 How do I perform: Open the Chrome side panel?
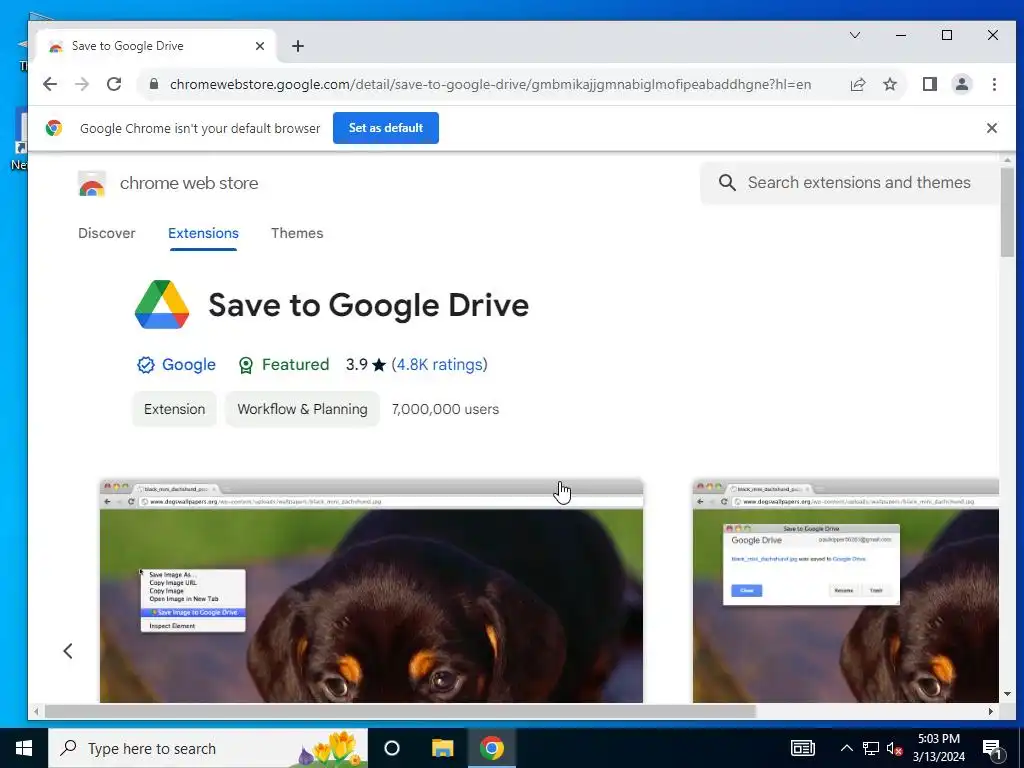(929, 84)
